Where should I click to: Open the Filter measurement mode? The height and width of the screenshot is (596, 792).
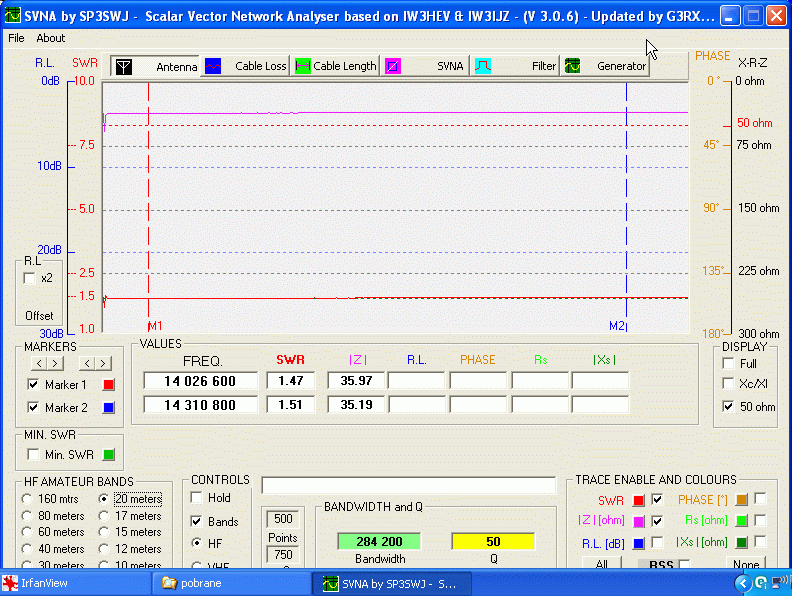pyautogui.click(x=516, y=67)
